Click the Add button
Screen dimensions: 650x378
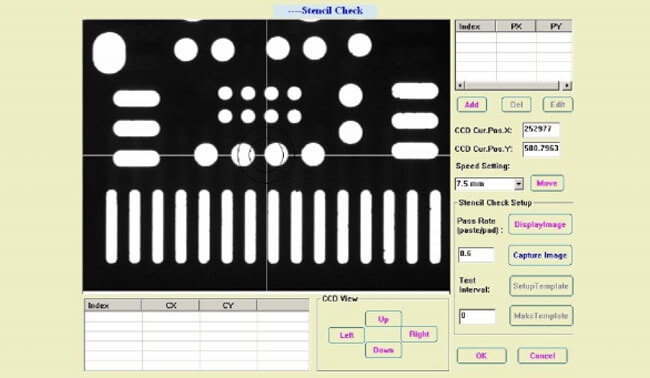pos(472,104)
